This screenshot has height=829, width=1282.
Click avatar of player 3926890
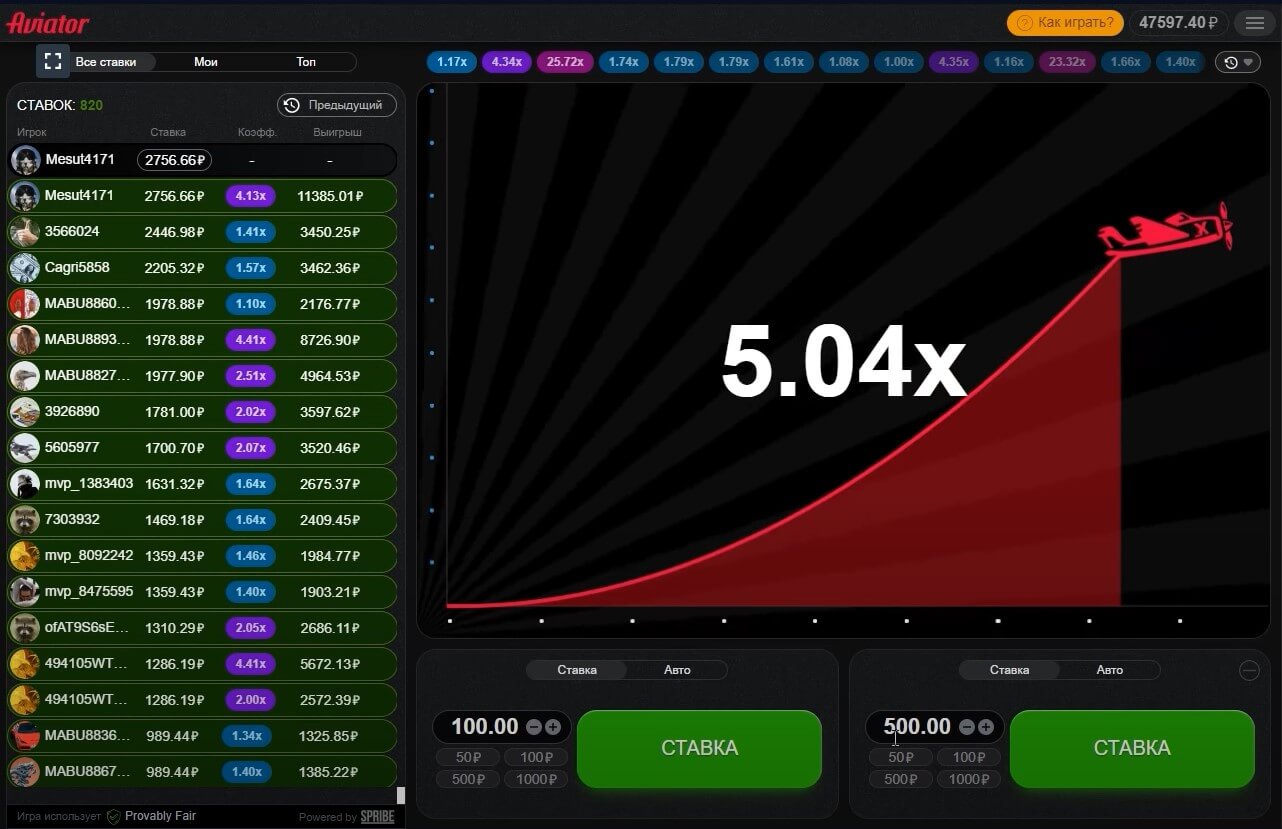[25, 412]
